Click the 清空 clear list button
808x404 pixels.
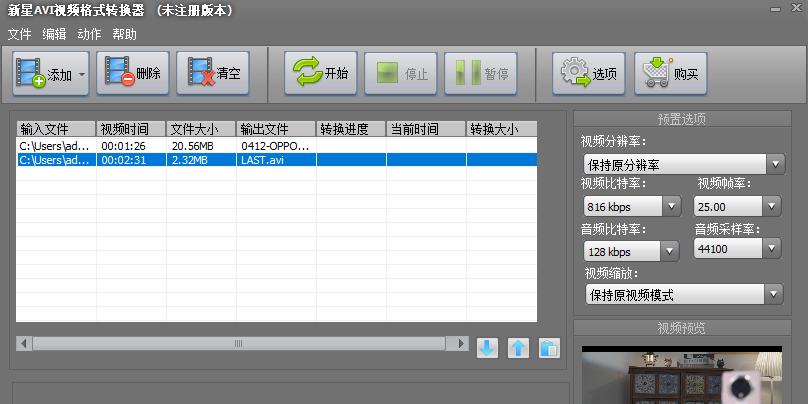click(213, 73)
